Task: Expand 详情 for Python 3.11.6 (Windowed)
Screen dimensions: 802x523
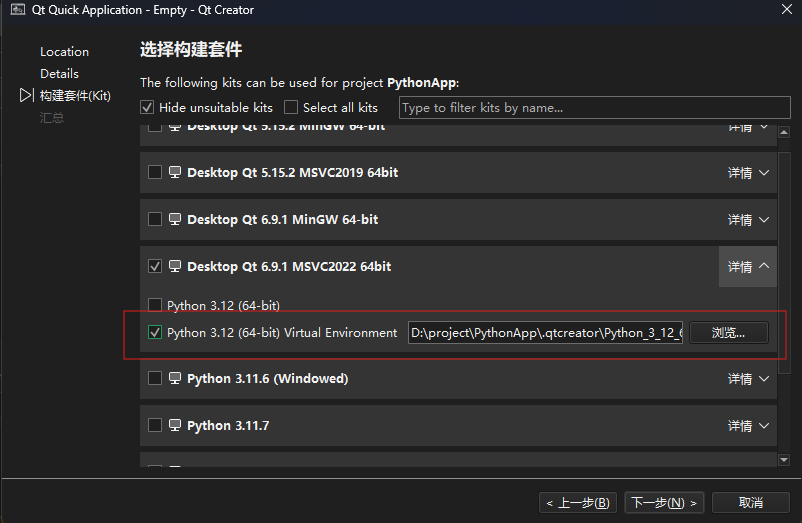Action: pos(748,379)
